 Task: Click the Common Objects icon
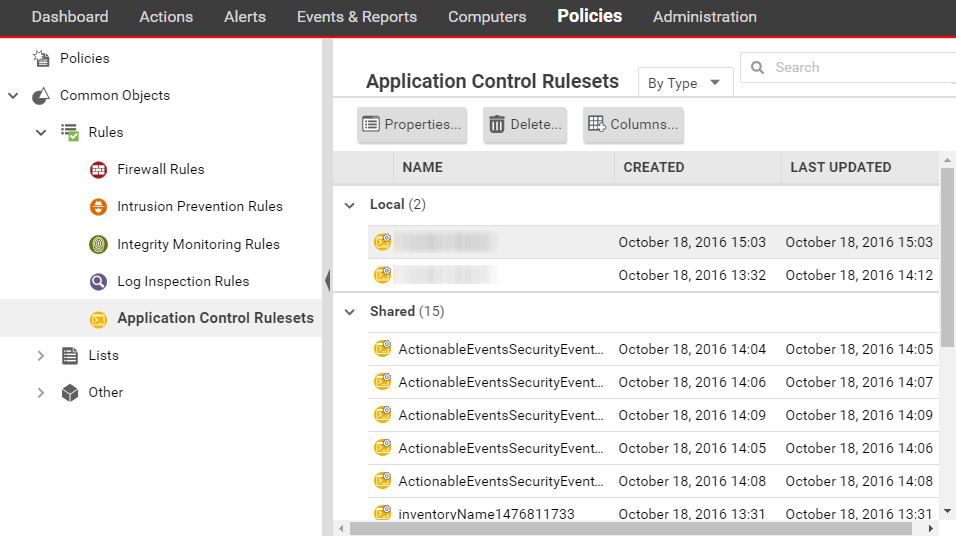(41, 96)
